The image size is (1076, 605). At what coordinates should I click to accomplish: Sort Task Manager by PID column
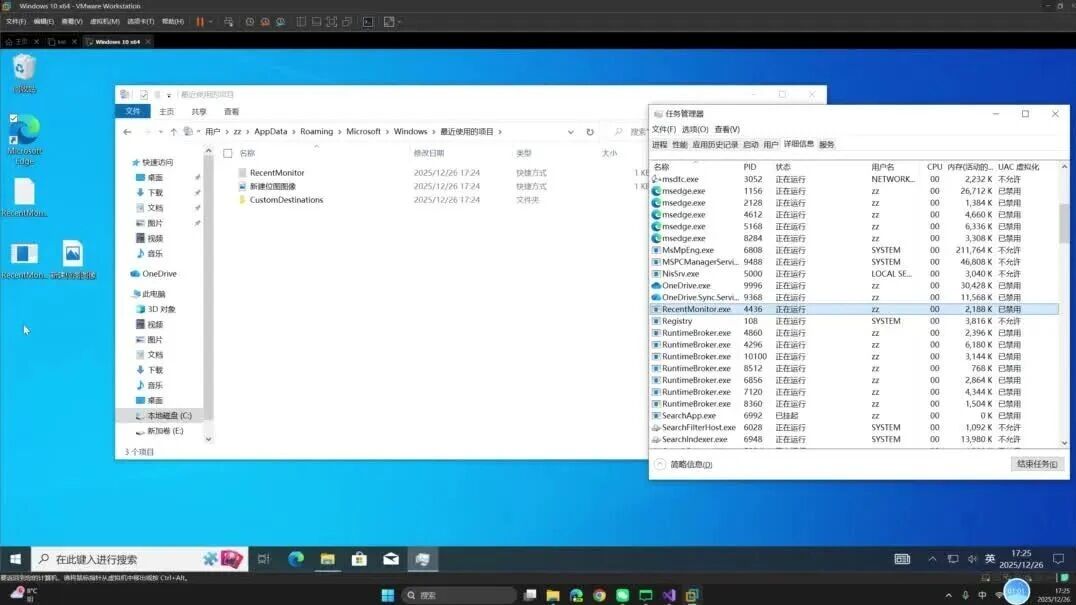[749, 167]
